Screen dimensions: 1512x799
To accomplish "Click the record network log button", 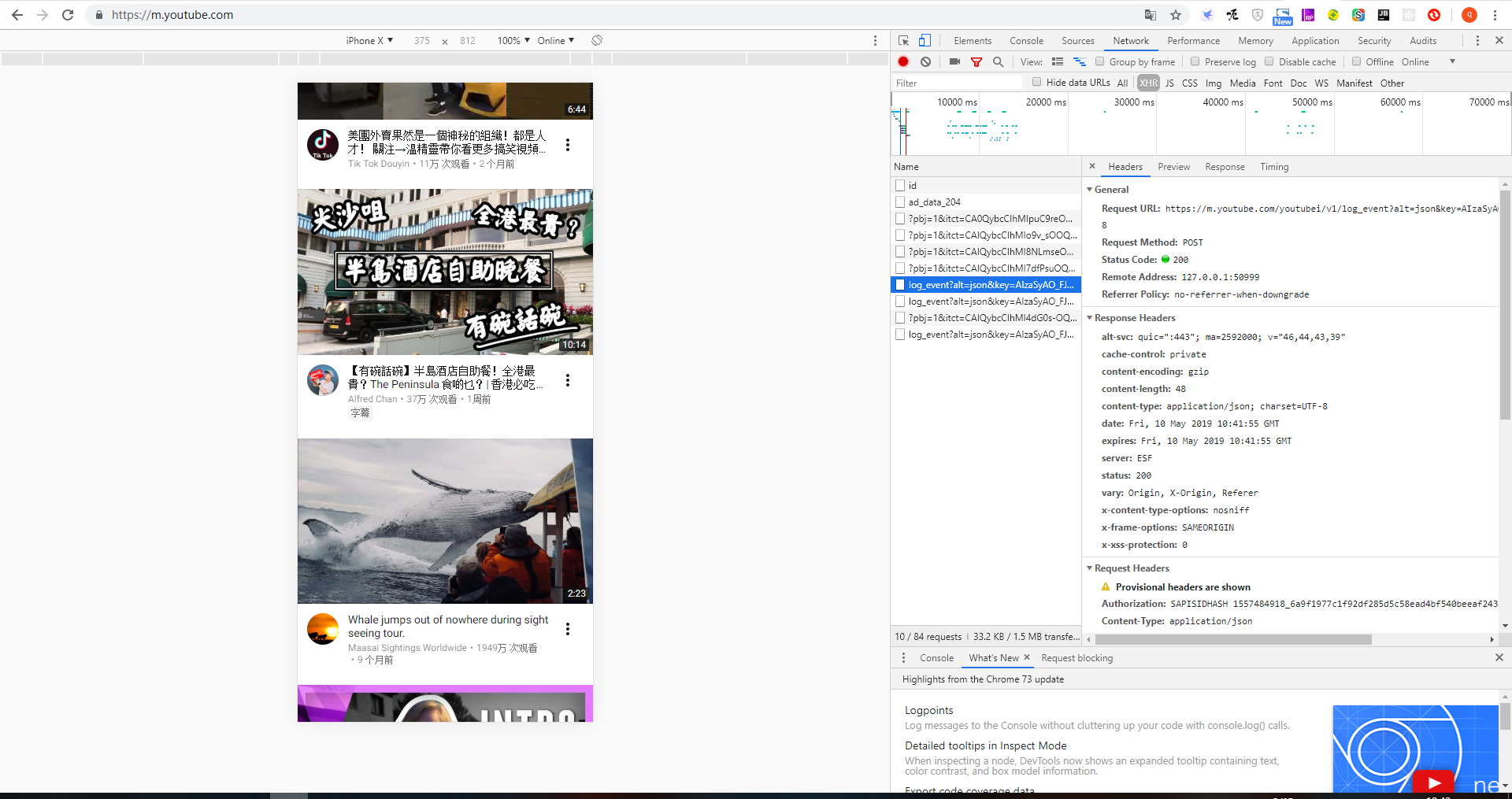I will 903,61.
